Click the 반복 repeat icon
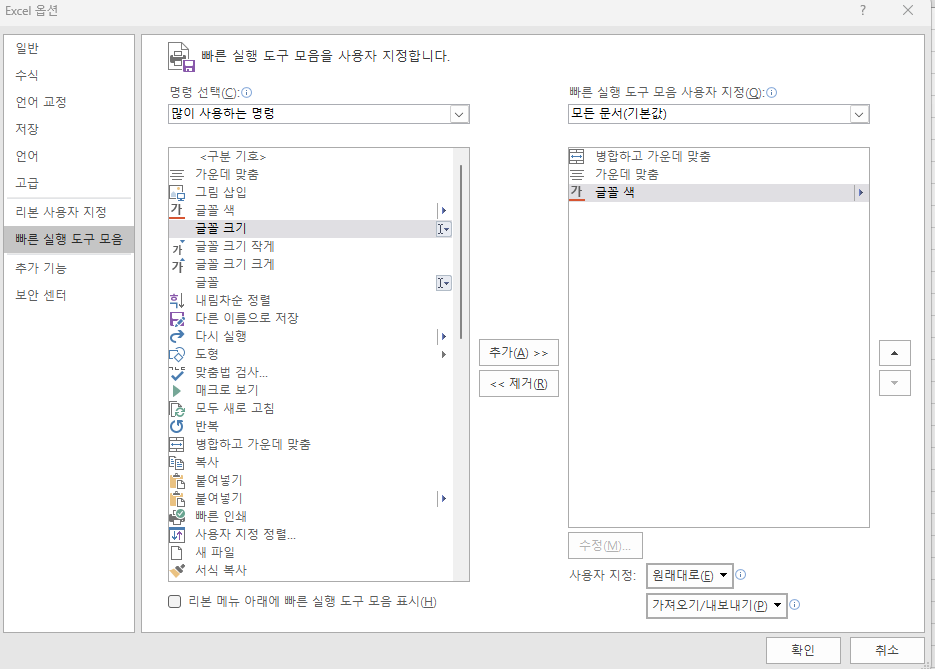Image resolution: width=935 pixels, height=669 pixels. point(177,426)
